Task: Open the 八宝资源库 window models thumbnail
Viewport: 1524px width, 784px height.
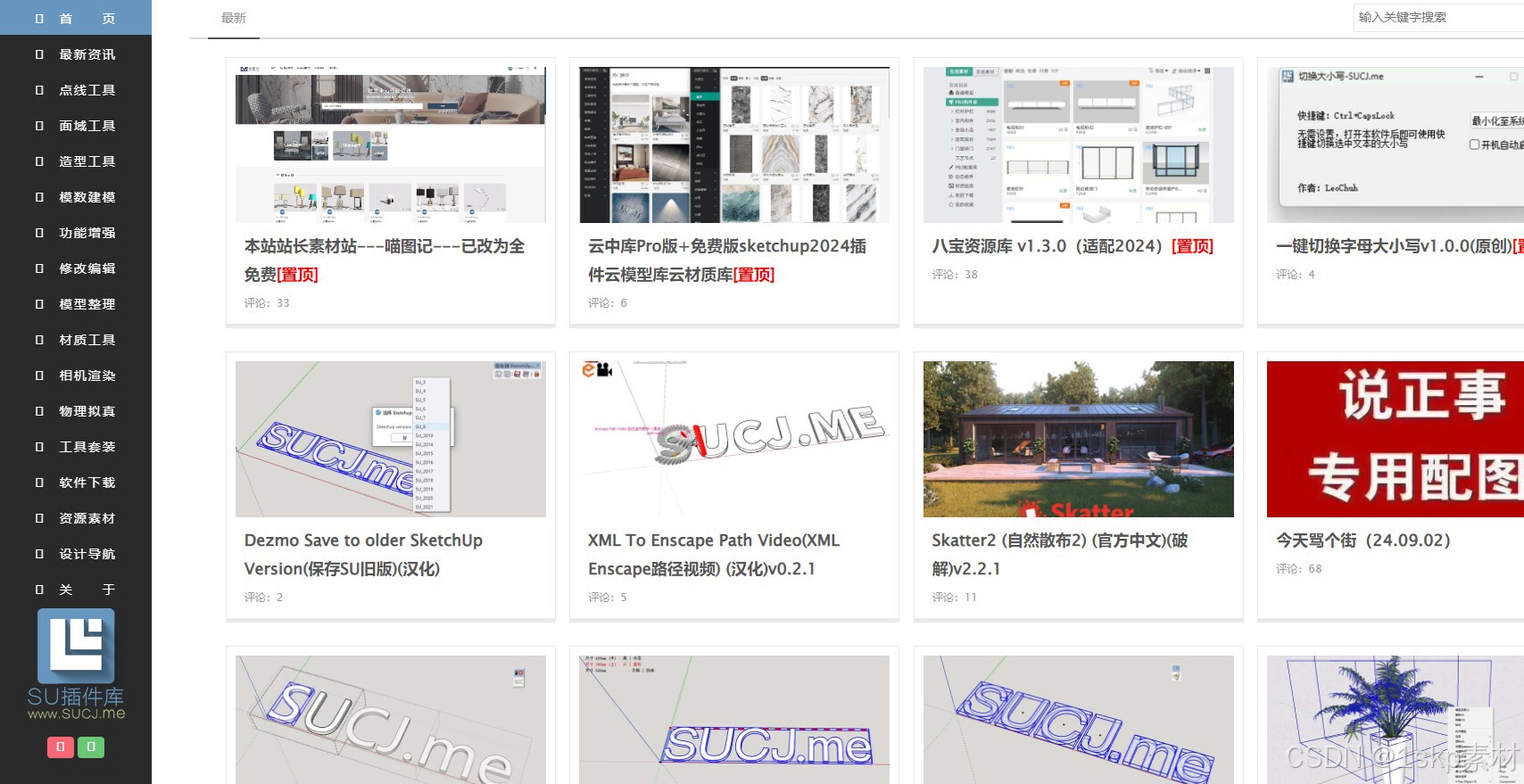Action: (x=1079, y=144)
